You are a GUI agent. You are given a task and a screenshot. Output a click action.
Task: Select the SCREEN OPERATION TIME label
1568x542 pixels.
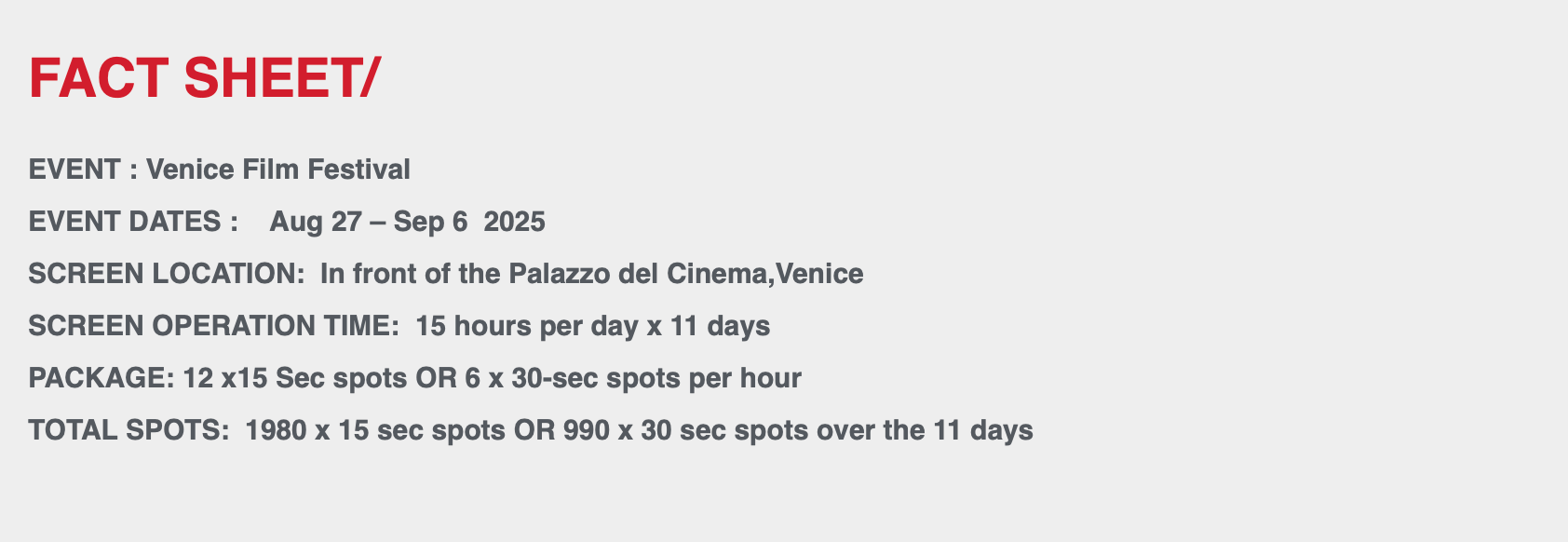point(214,326)
